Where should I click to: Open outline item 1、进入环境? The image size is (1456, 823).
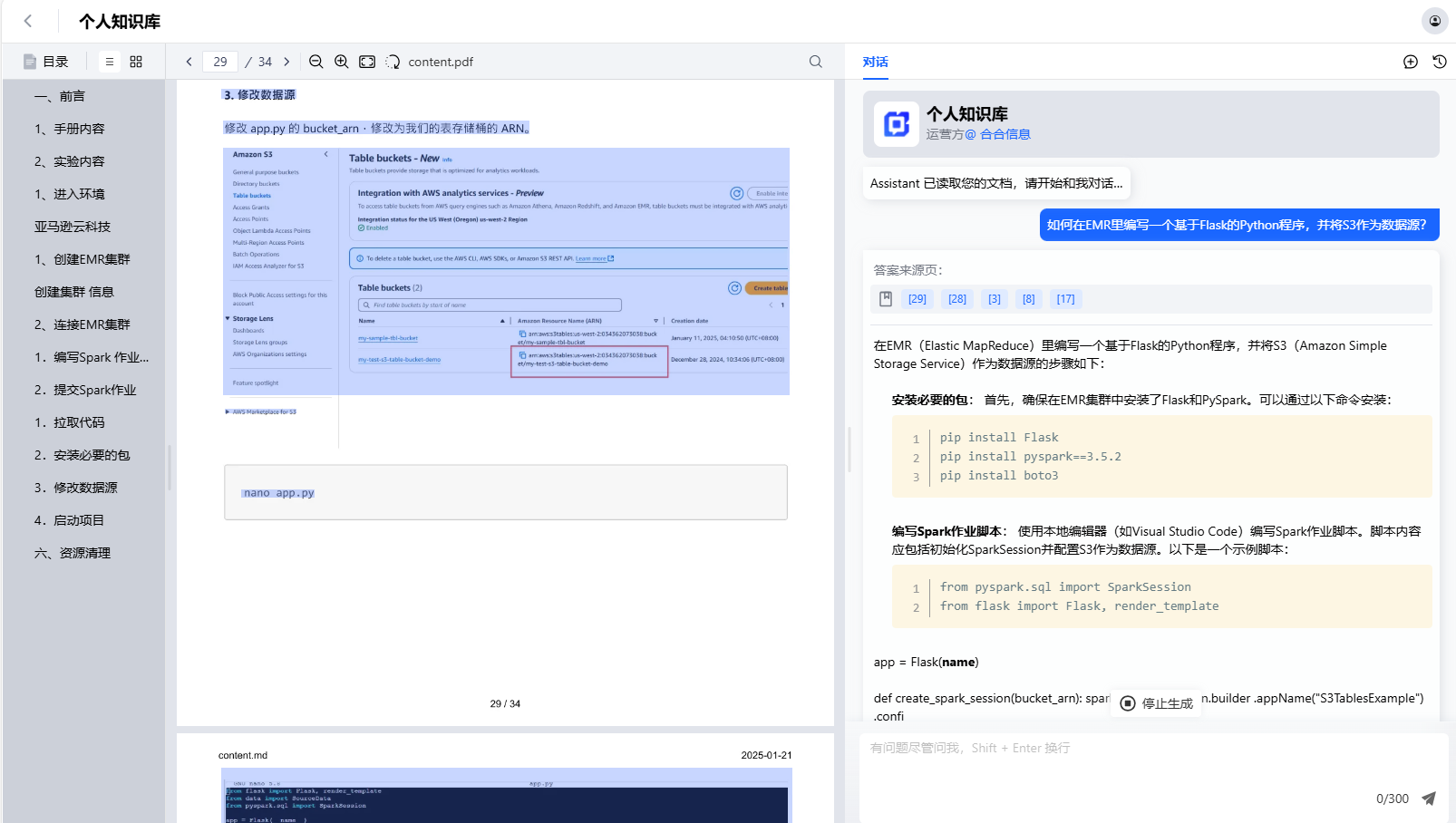pyautogui.click(x=70, y=194)
